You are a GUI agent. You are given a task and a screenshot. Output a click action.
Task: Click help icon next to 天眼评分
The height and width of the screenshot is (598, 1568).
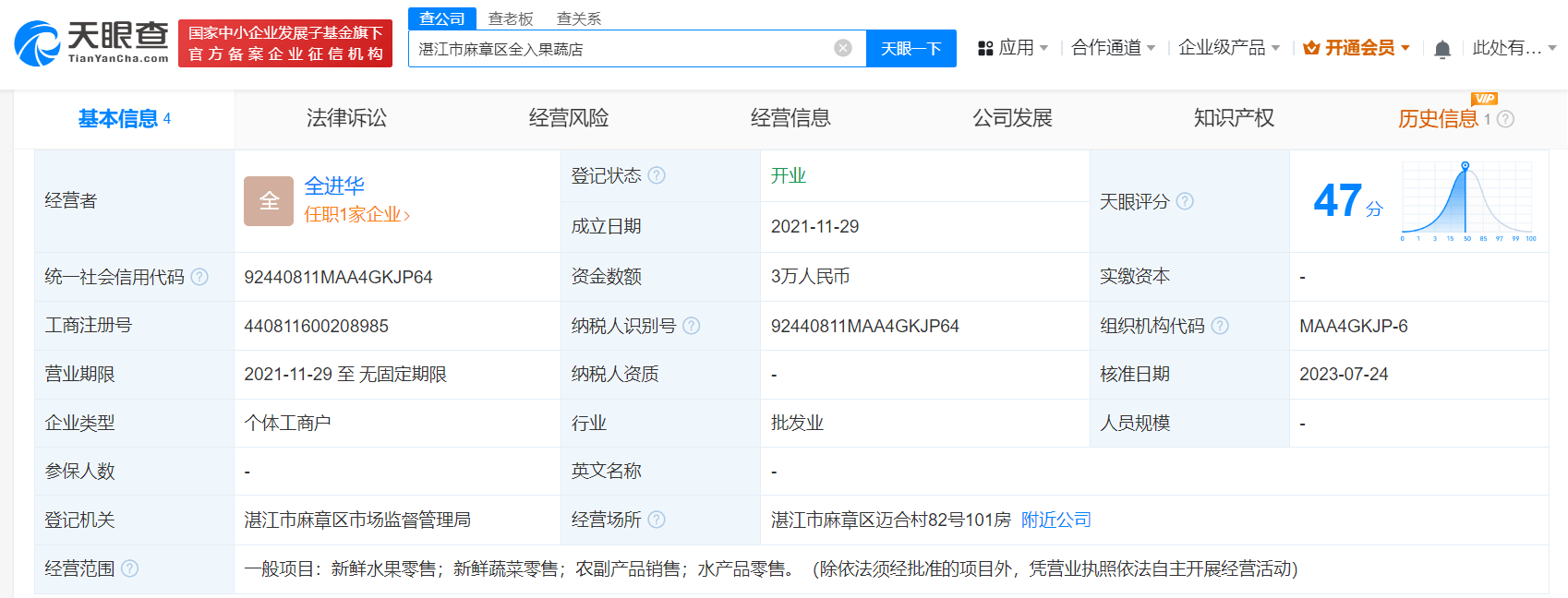[1185, 201]
